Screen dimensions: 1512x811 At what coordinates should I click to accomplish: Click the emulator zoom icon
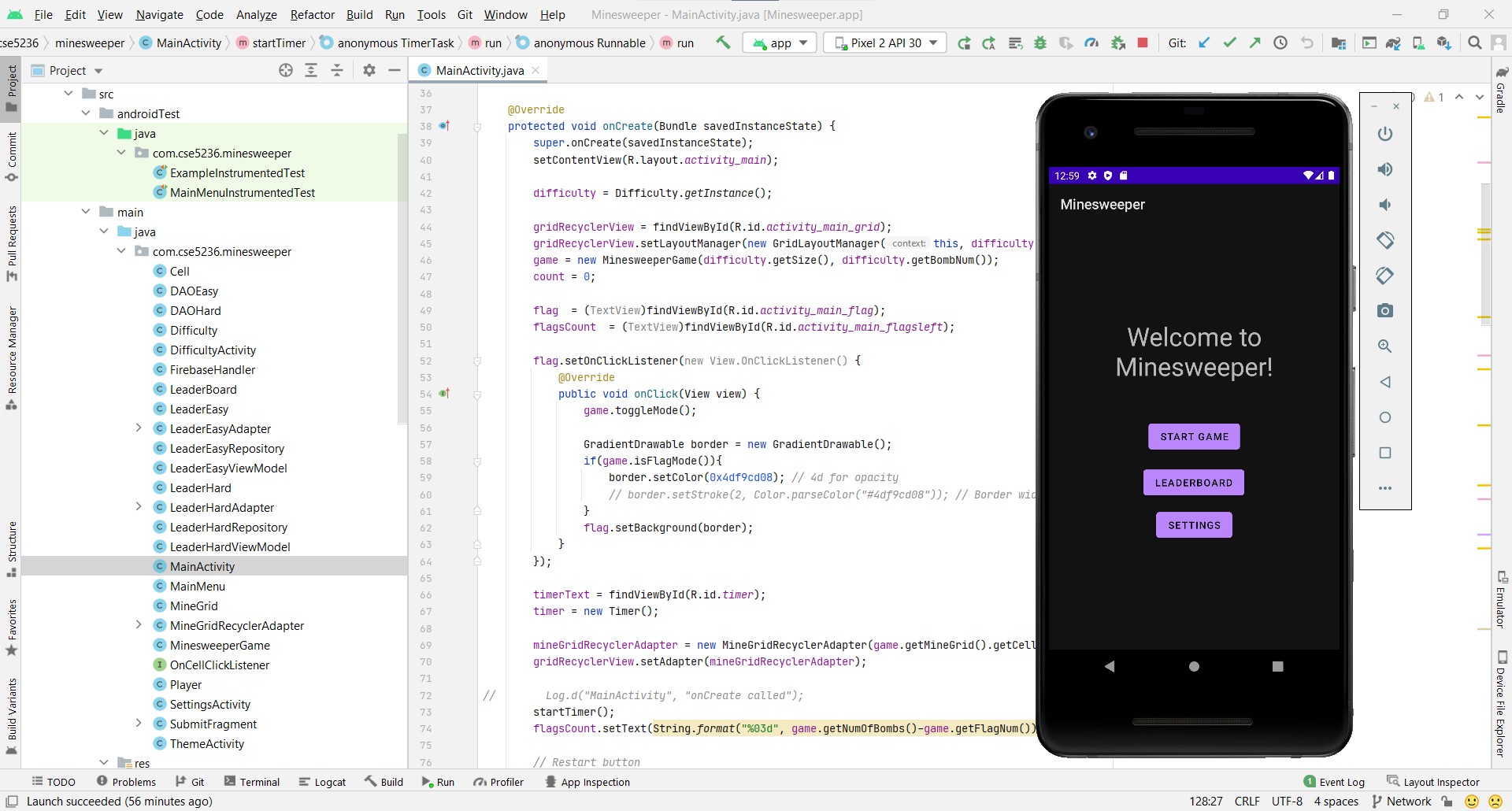pos(1385,346)
